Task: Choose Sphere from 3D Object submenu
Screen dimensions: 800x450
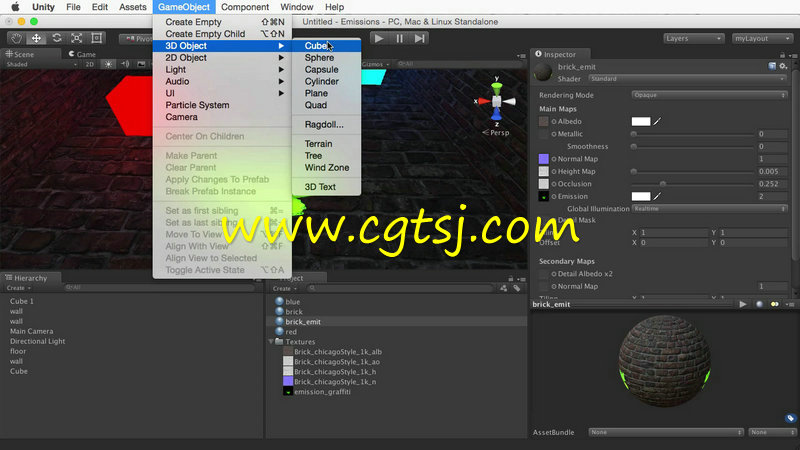Action: pos(327,58)
